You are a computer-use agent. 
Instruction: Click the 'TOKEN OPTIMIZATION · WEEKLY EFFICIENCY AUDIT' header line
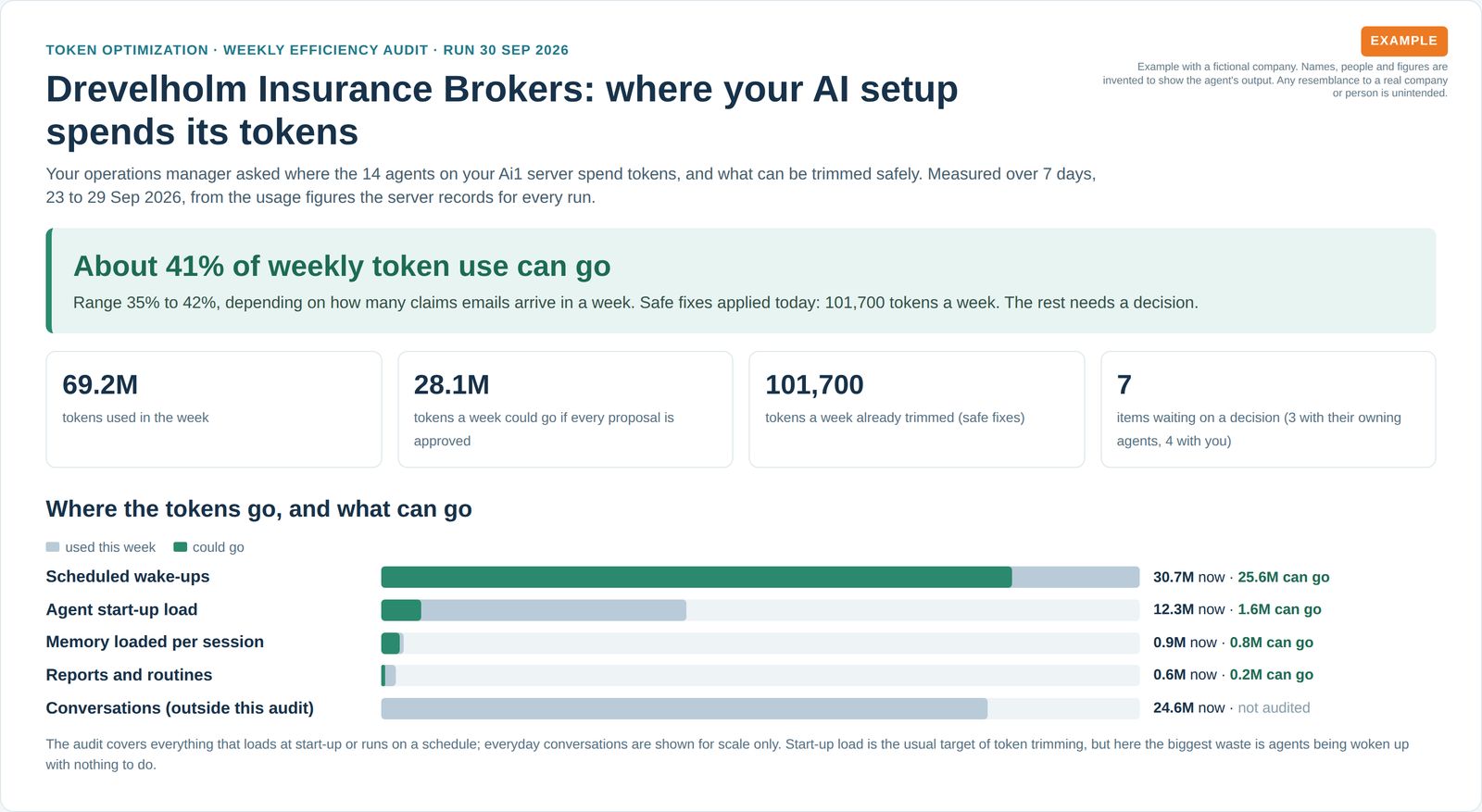308,50
